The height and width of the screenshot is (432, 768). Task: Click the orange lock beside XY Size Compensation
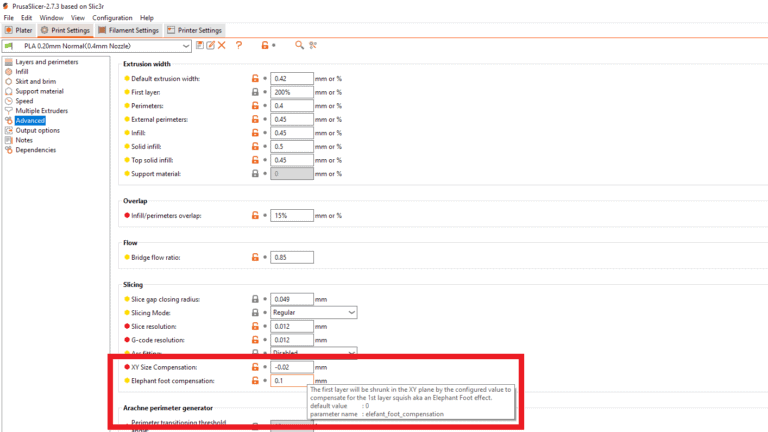tap(255, 367)
